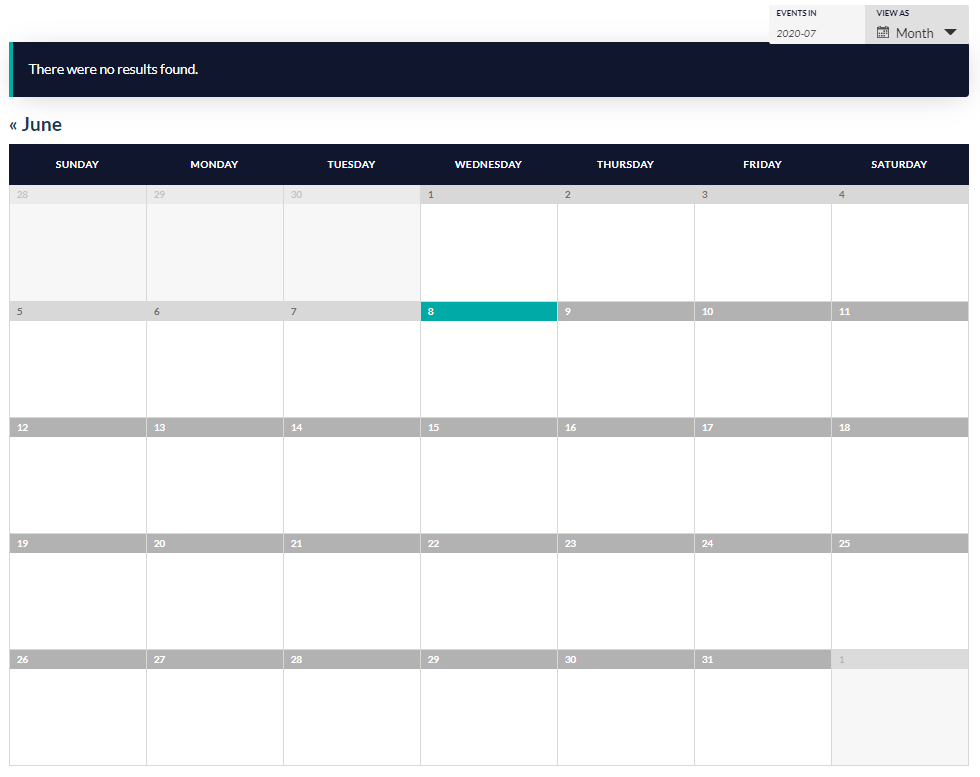The width and height of the screenshot is (980, 777).
Task: Select day number 2 in first week
Action: coord(568,194)
